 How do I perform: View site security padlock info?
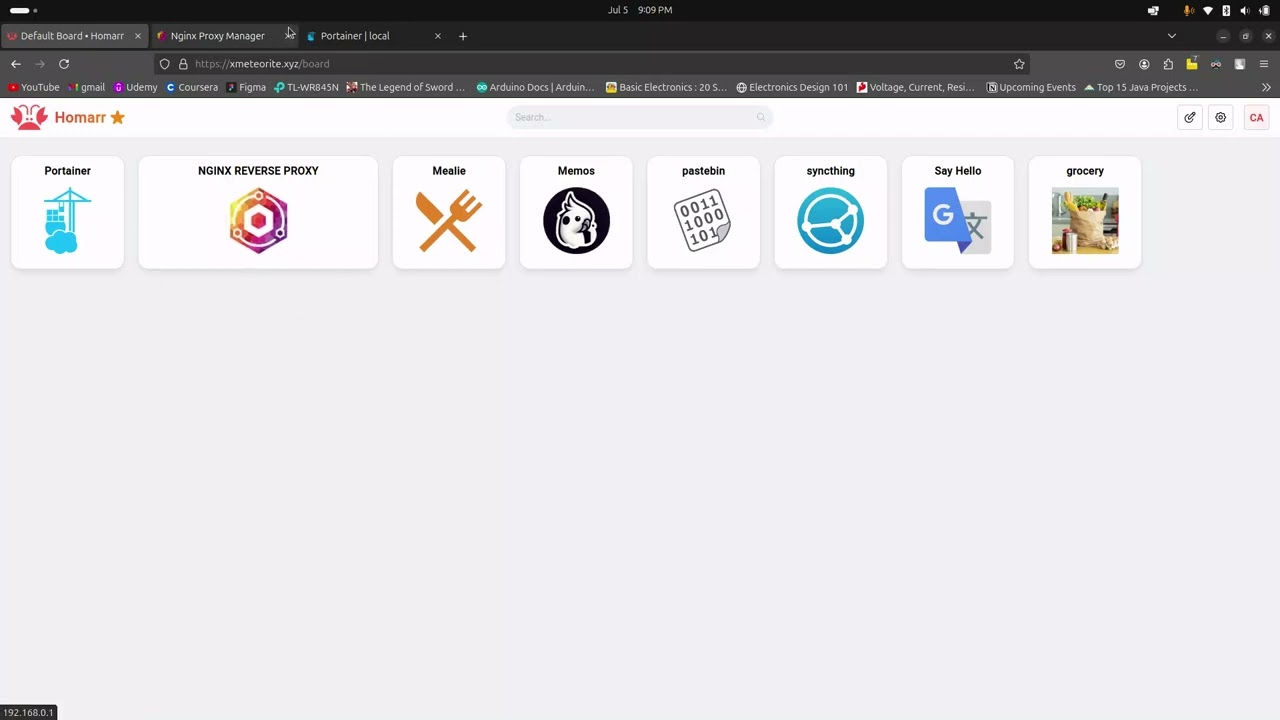183,64
